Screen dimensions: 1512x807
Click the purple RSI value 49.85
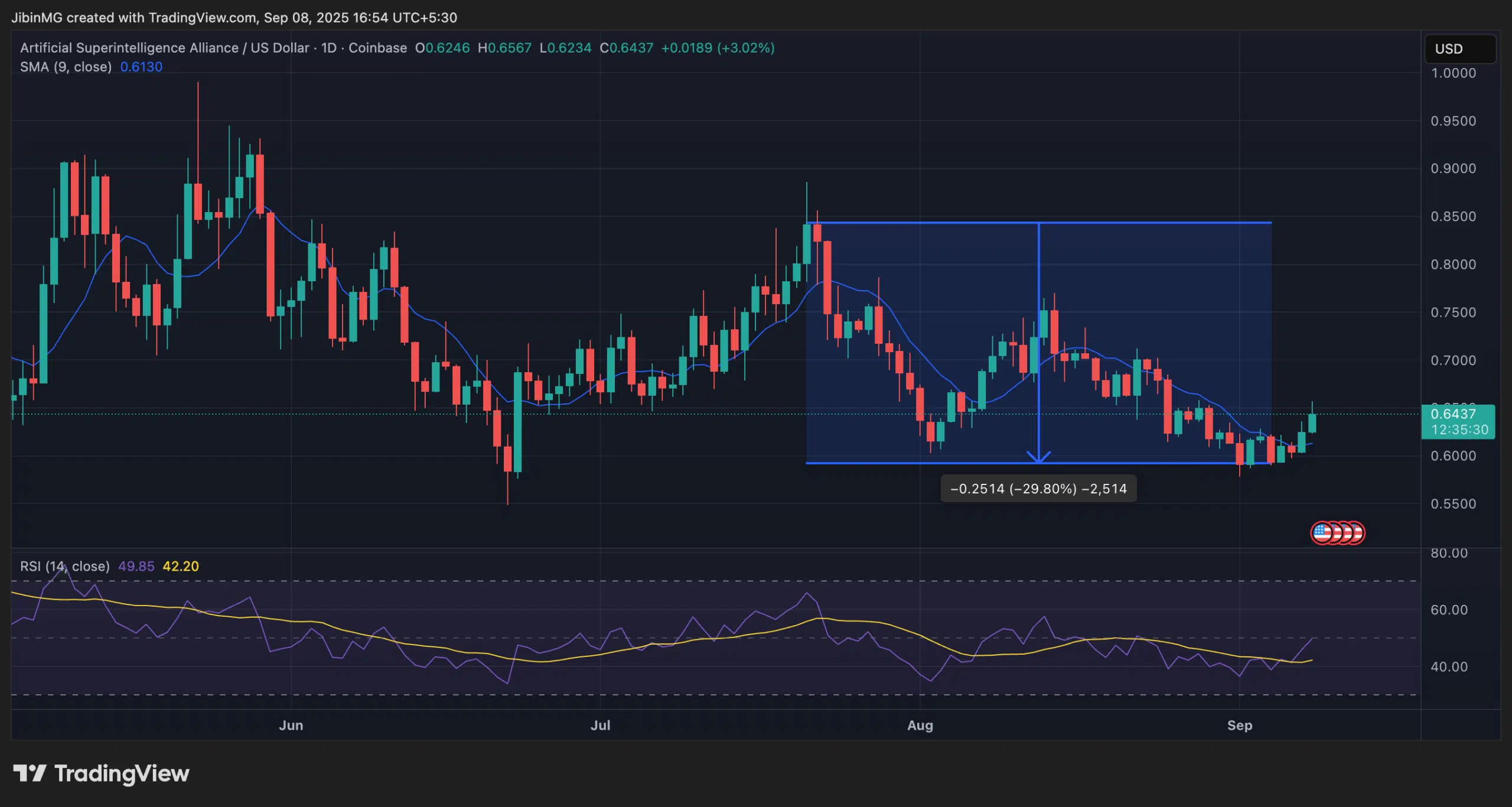pos(136,567)
